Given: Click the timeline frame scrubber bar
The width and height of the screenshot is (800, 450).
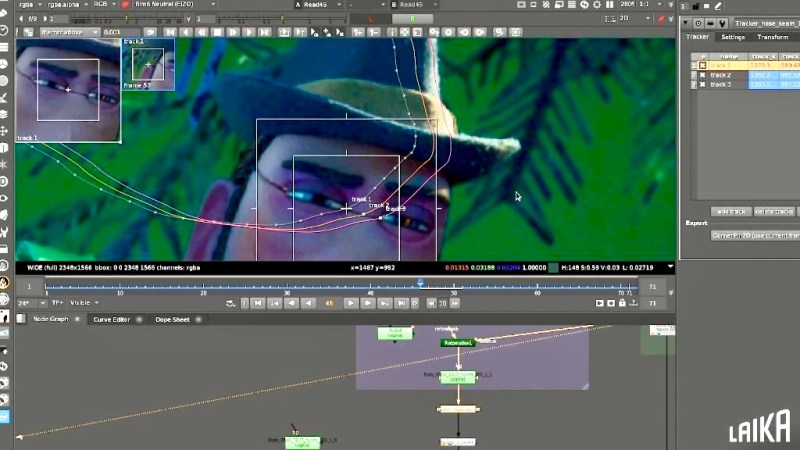Looking at the screenshot, I should tap(341, 287).
